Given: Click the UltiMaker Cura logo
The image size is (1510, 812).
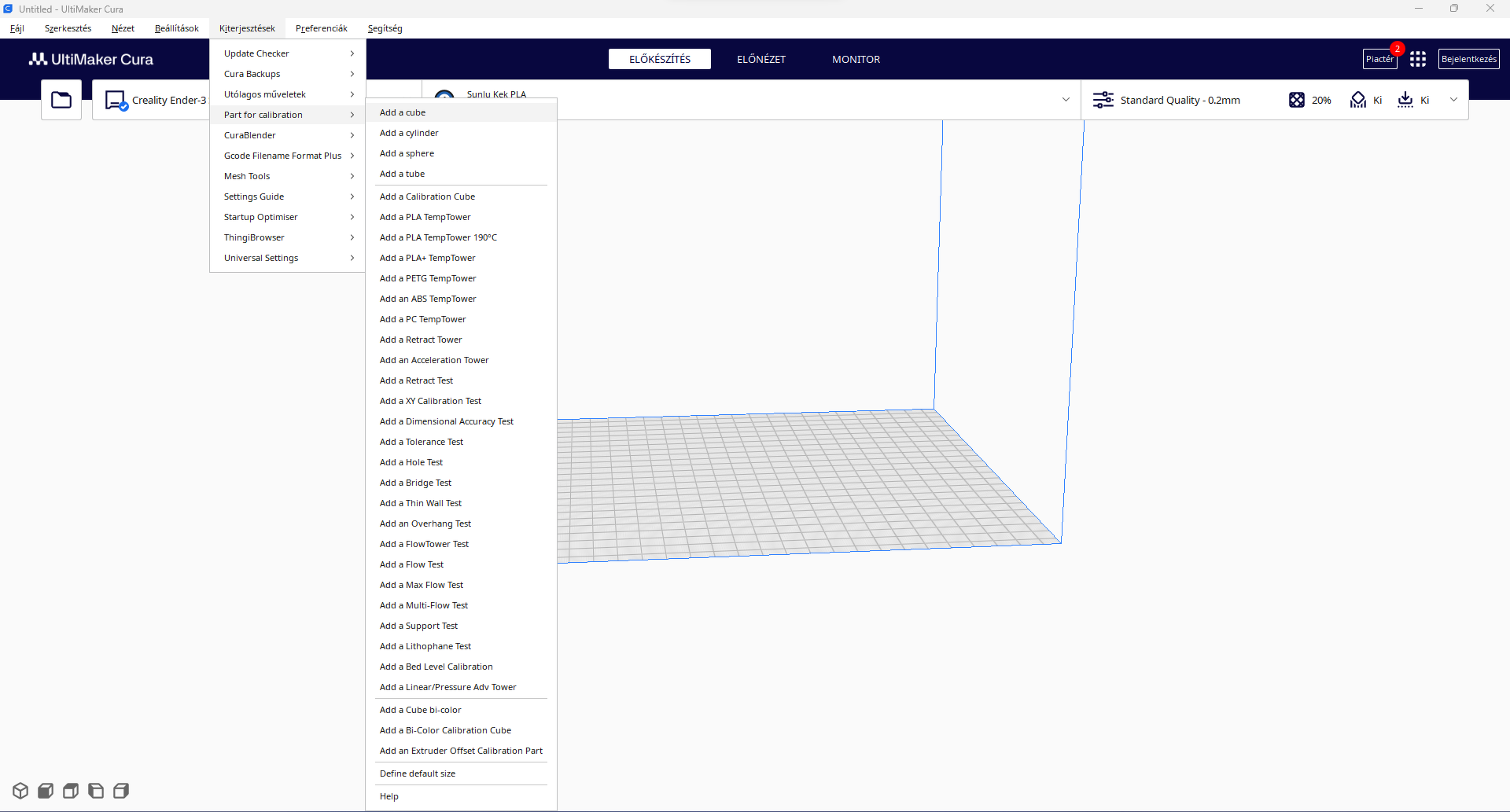Looking at the screenshot, I should click(x=91, y=59).
